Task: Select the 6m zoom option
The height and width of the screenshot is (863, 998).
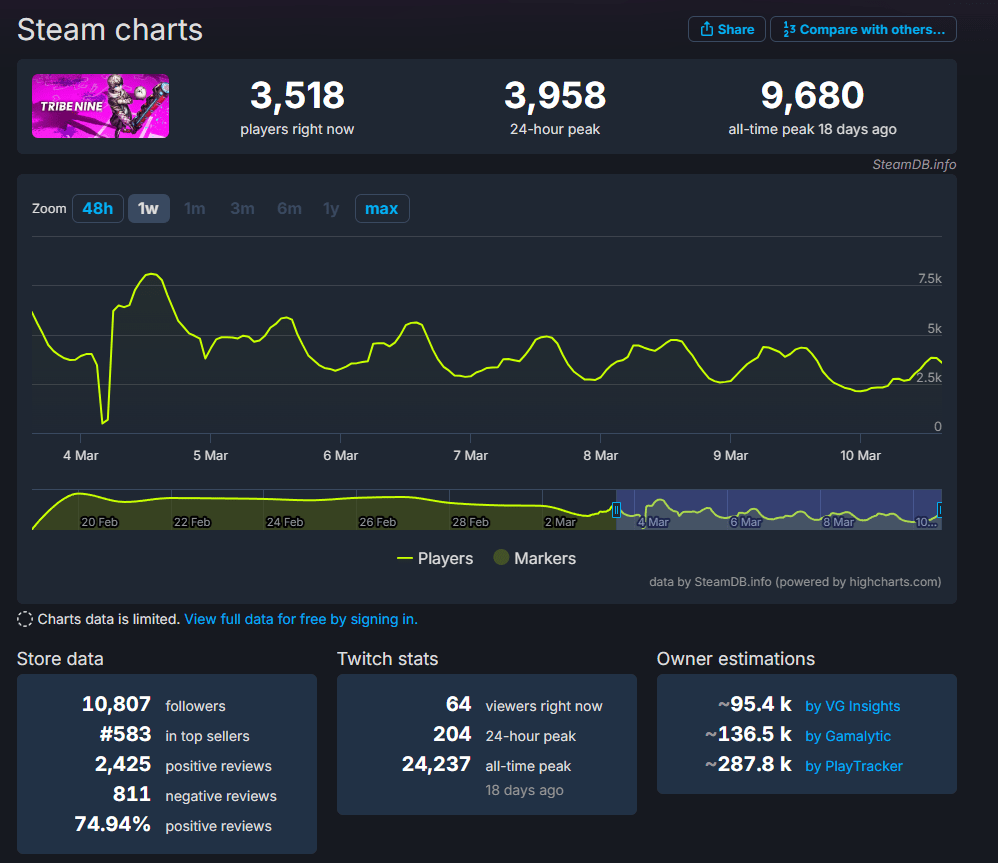Action: click(x=288, y=208)
